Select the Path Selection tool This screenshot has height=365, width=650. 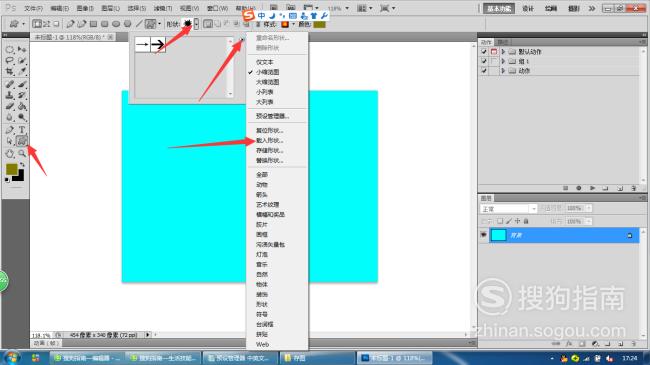coord(9,141)
